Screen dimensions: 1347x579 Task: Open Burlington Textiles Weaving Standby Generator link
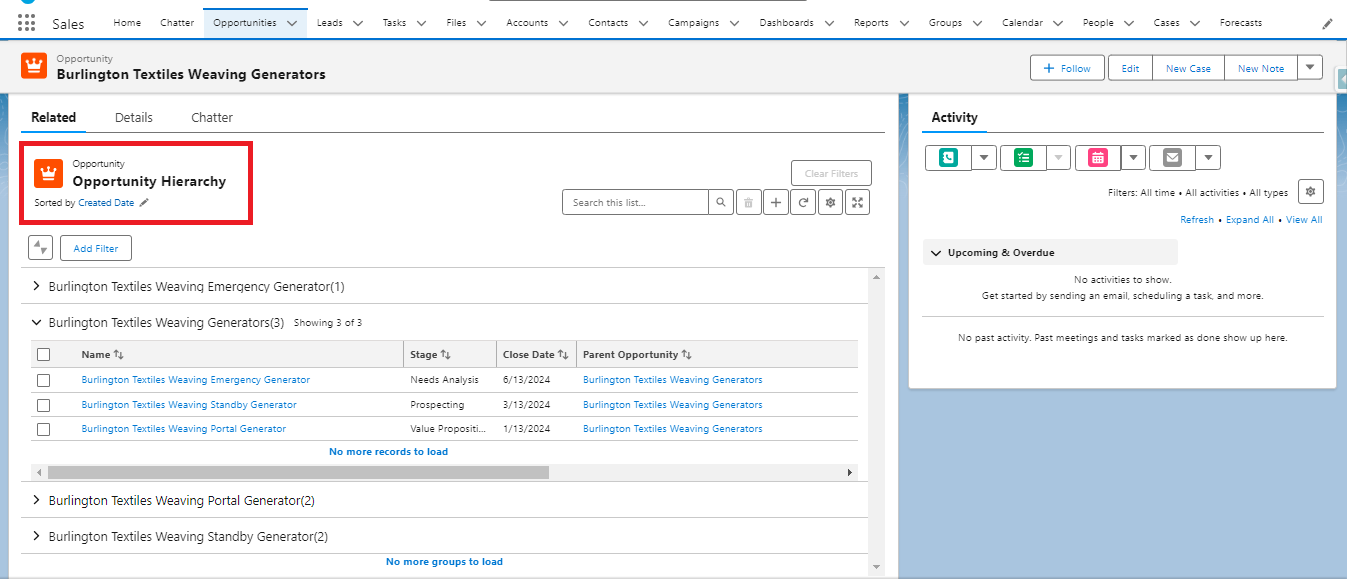tap(189, 405)
